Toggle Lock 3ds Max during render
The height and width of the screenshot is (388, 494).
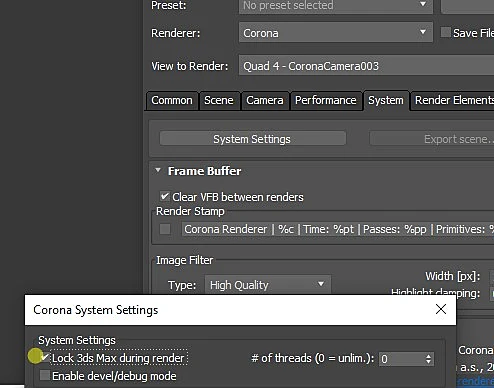click(x=44, y=358)
